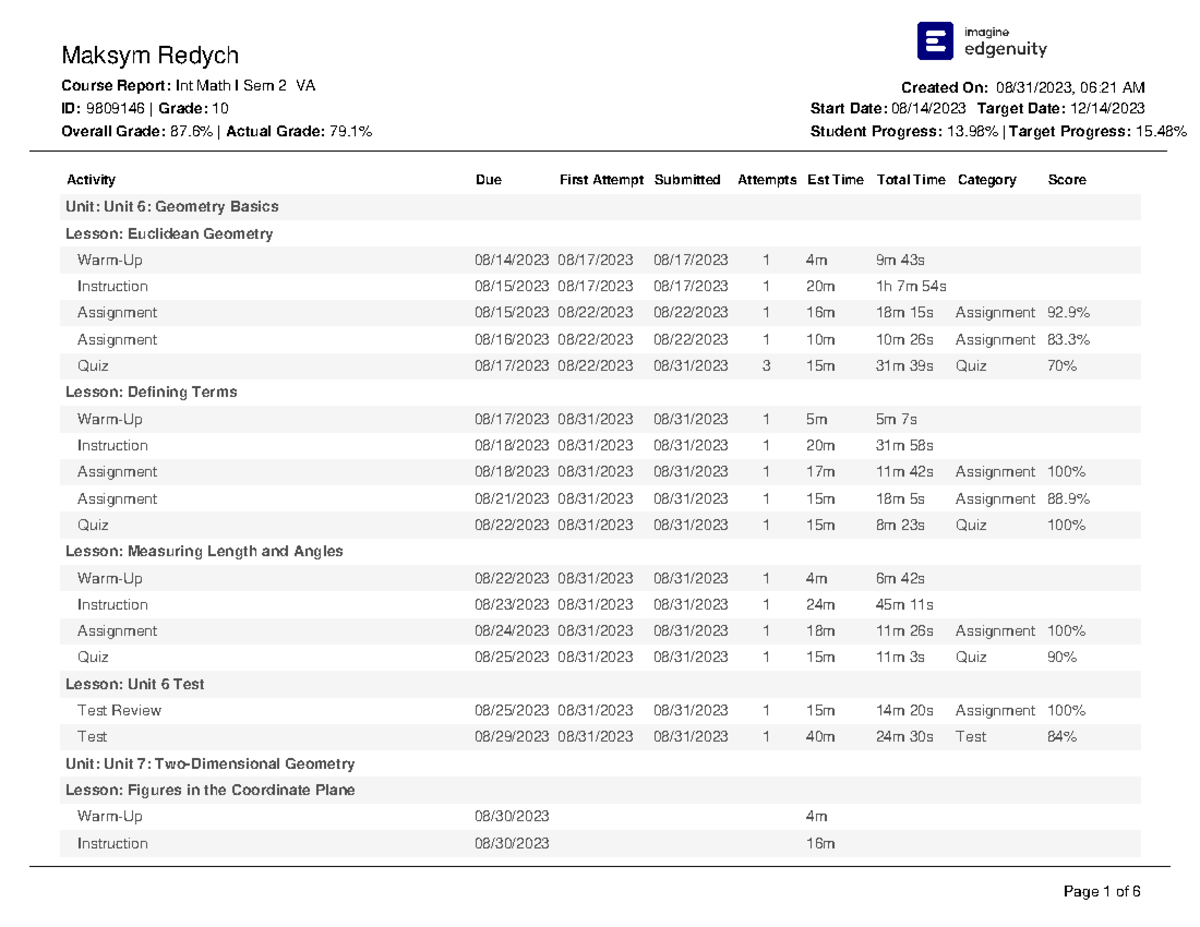Screen dimensions: 1200x927
Task: Click the Total Time column header
Action: (910, 180)
